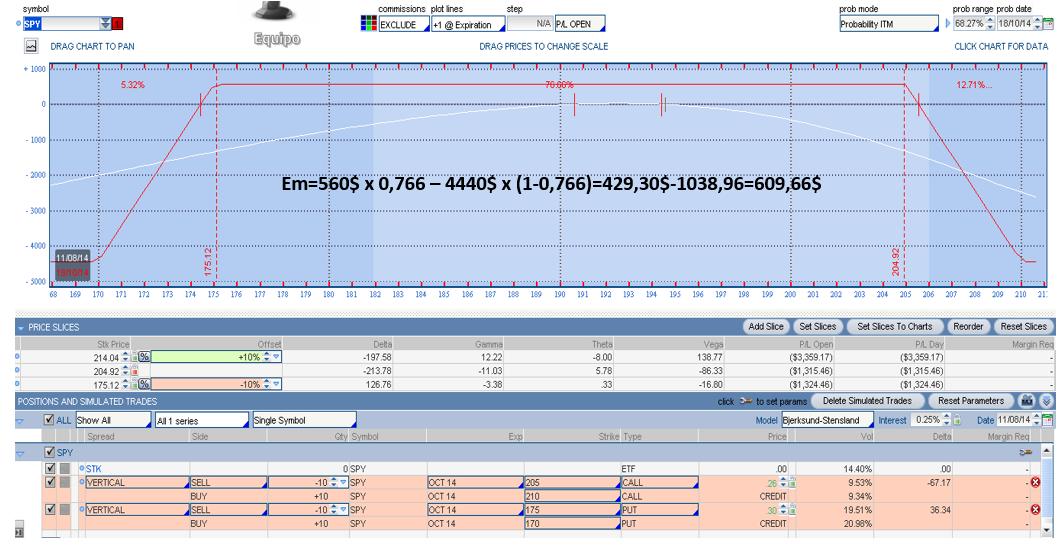The height and width of the screenshot is (557, 1060).
Task: Open the Bjerksund-Stensland model dropdown
Action: [827, 420]
